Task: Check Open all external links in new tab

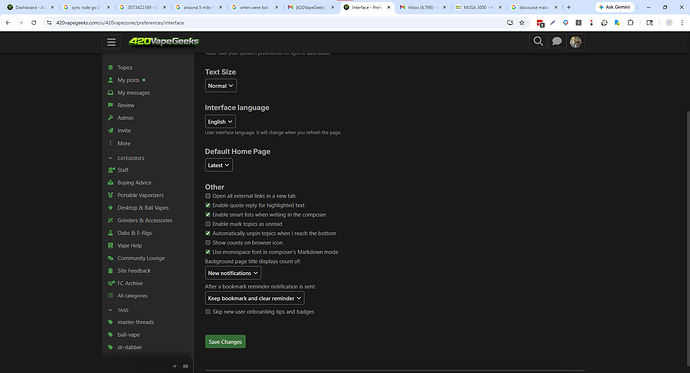Action: point(208,196)
